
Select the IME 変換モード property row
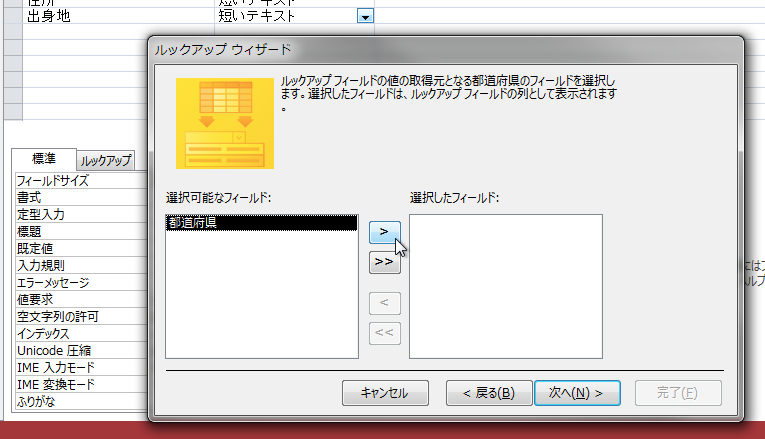[x=81, y=385]
